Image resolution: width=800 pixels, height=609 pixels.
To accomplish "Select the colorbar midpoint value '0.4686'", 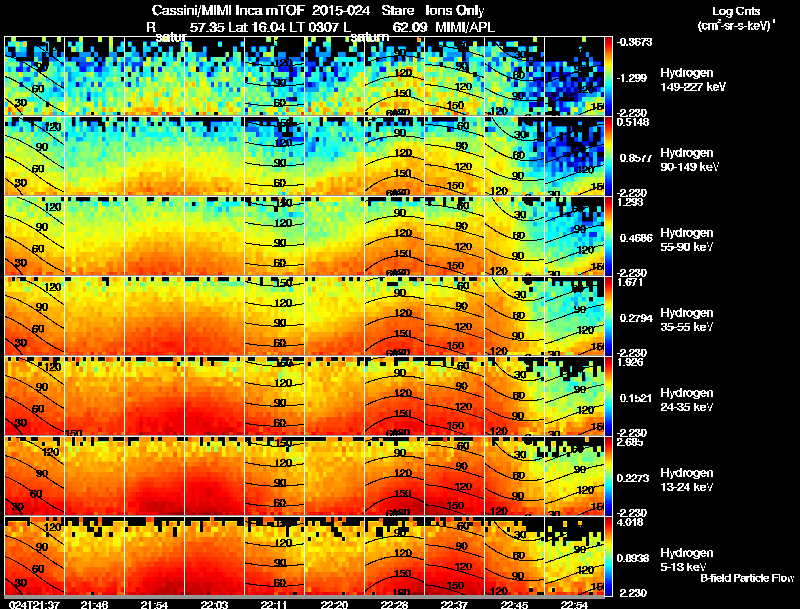I will click(x=635, y=238).
